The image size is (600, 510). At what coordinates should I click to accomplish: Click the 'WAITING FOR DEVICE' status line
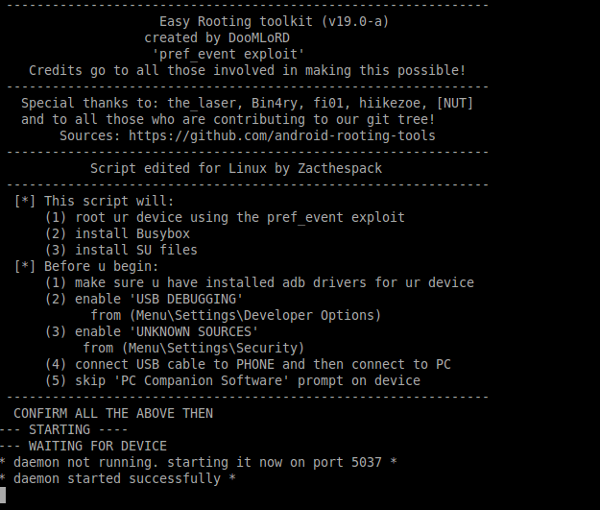[98, 446]
